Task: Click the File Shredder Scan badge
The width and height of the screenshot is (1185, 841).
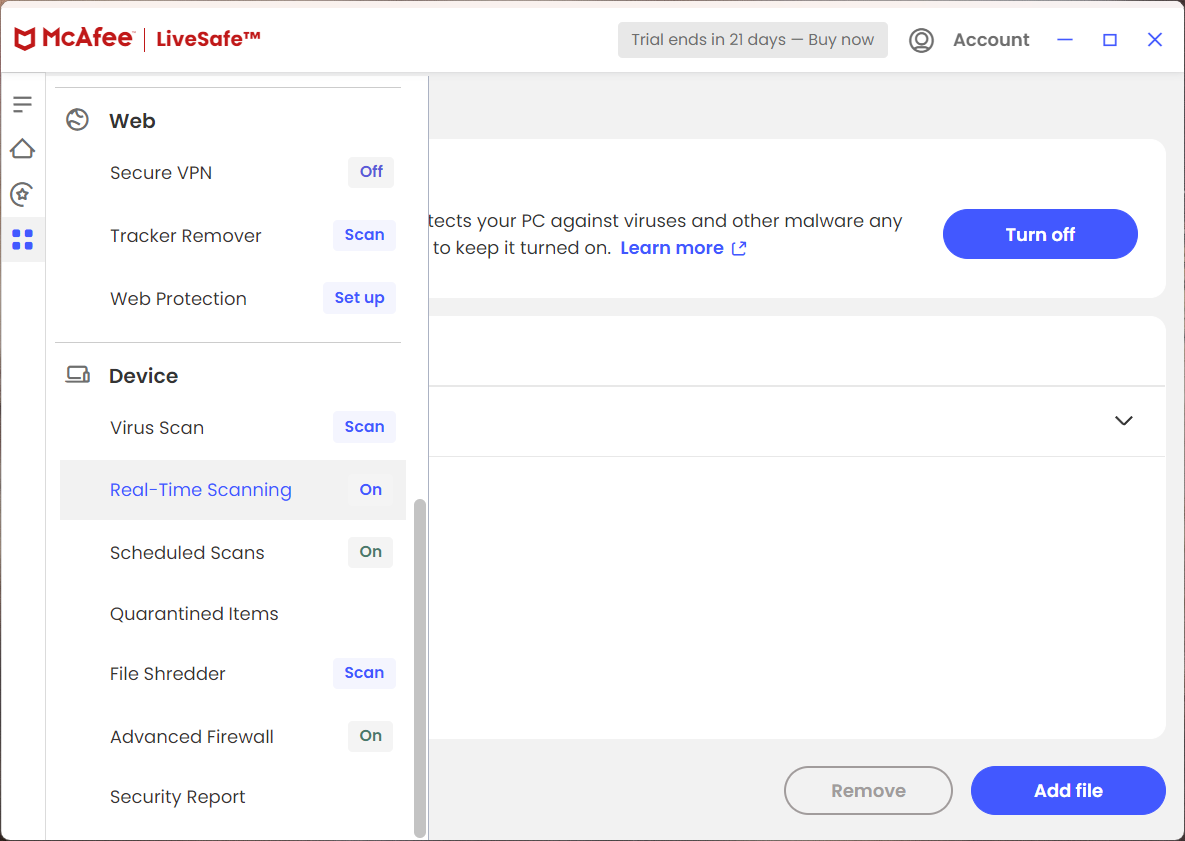Action: (x=364, y=672)
